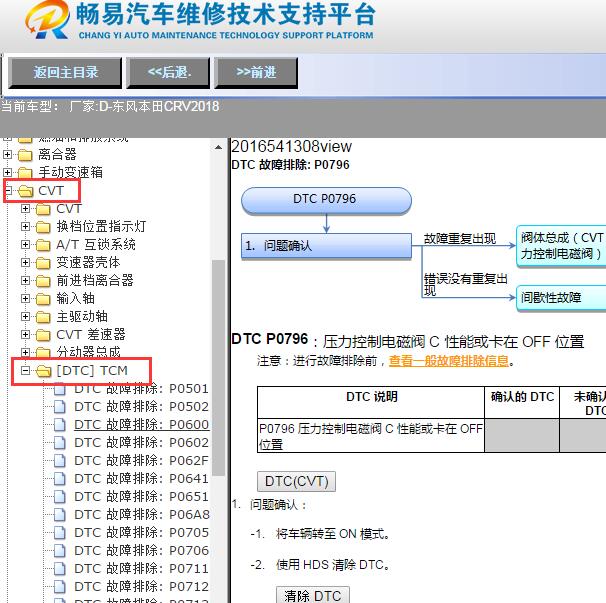The width and height of the screenshot is (606, 603).
Task: Click [DTC] TCM open folder icon
Action: pyautogui.click(x=44, y=371)
